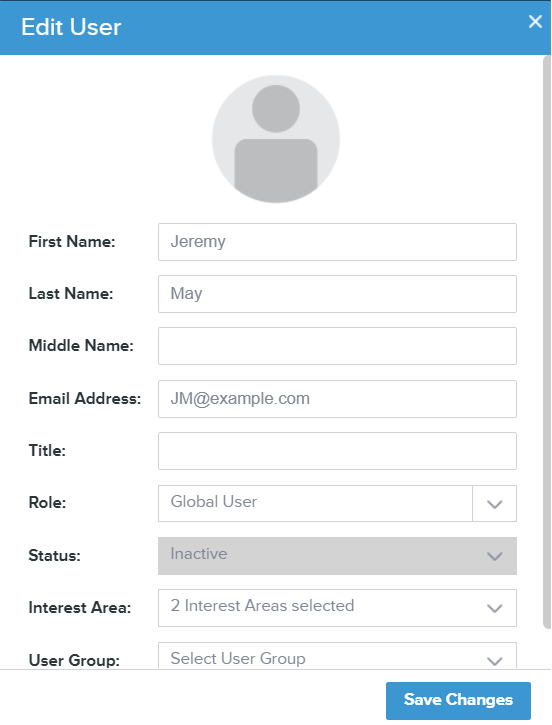Open the 2 Interest Areas selected dropdown
The image size is (552, 725).
[x=337, y=608]
